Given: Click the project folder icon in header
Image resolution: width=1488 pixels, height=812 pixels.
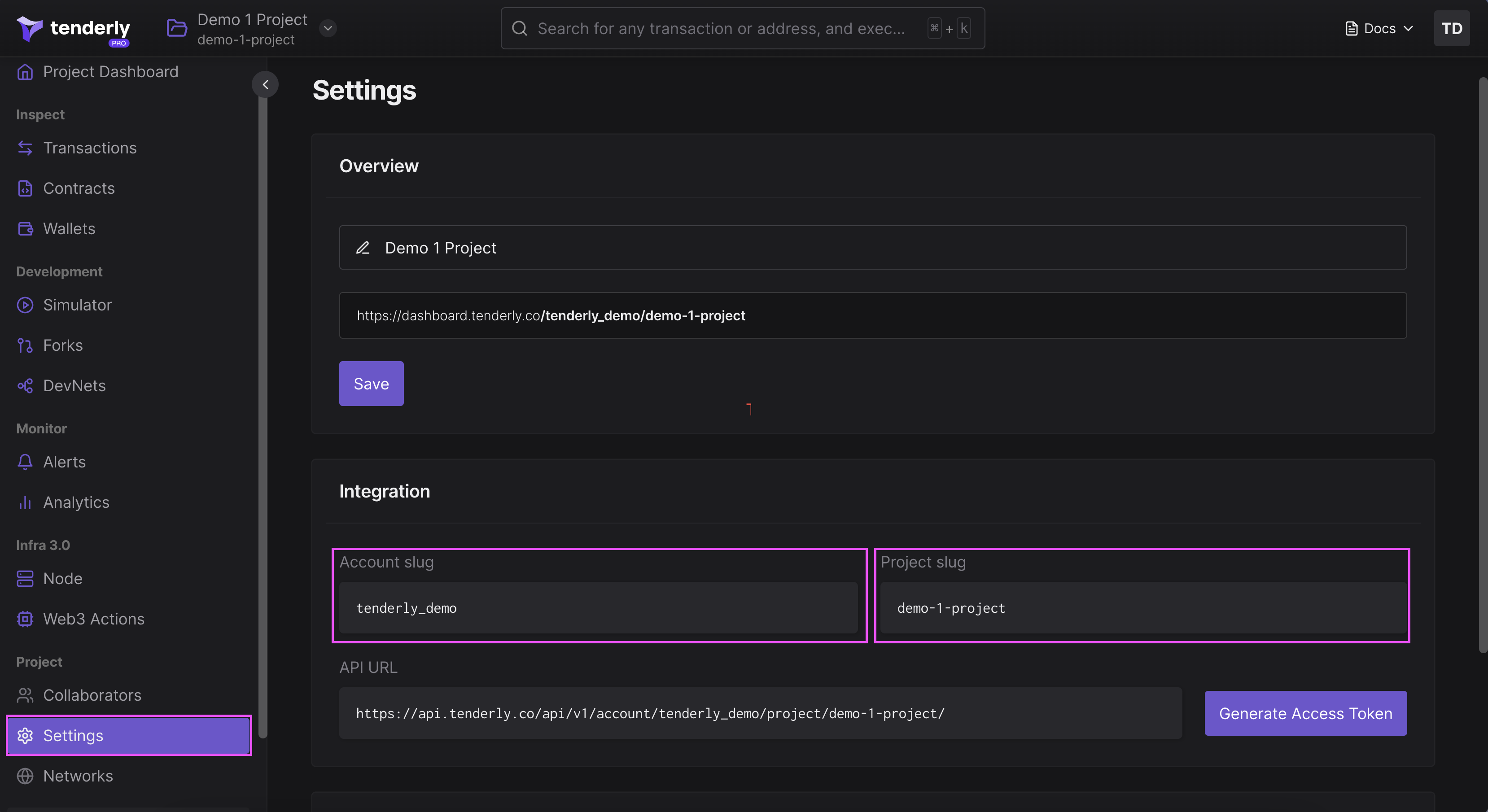Looking at the screenshot, I should point(177,28).
